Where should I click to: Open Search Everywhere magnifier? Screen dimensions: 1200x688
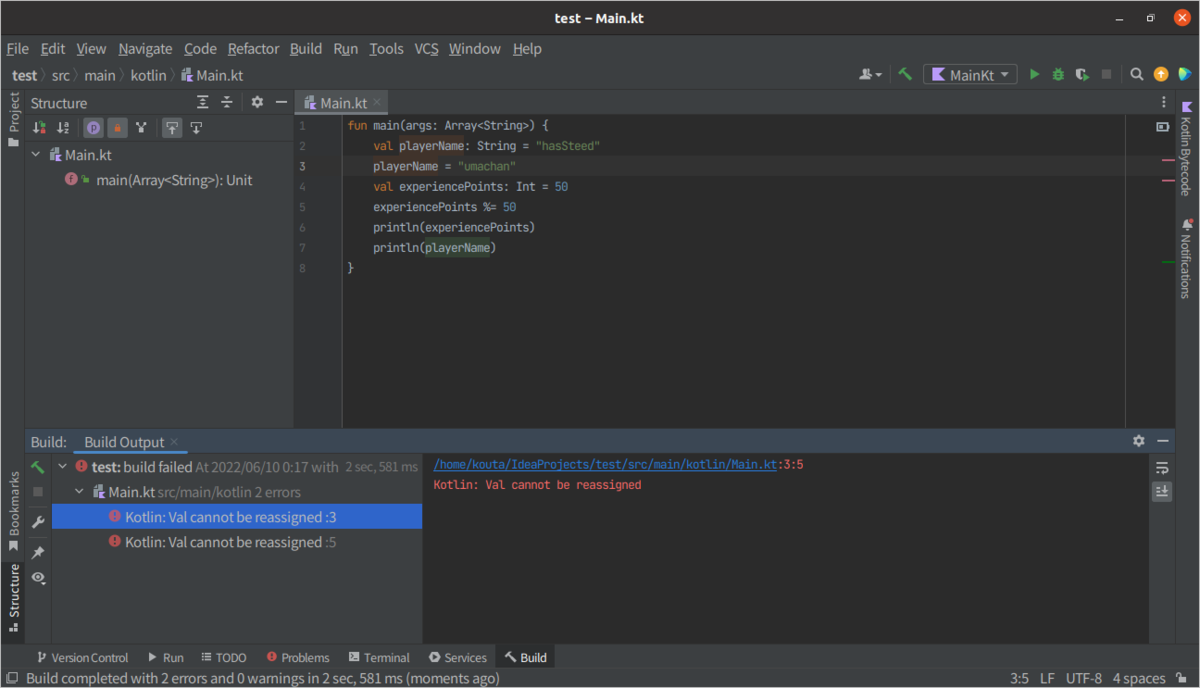click(x=1137, y=74)
